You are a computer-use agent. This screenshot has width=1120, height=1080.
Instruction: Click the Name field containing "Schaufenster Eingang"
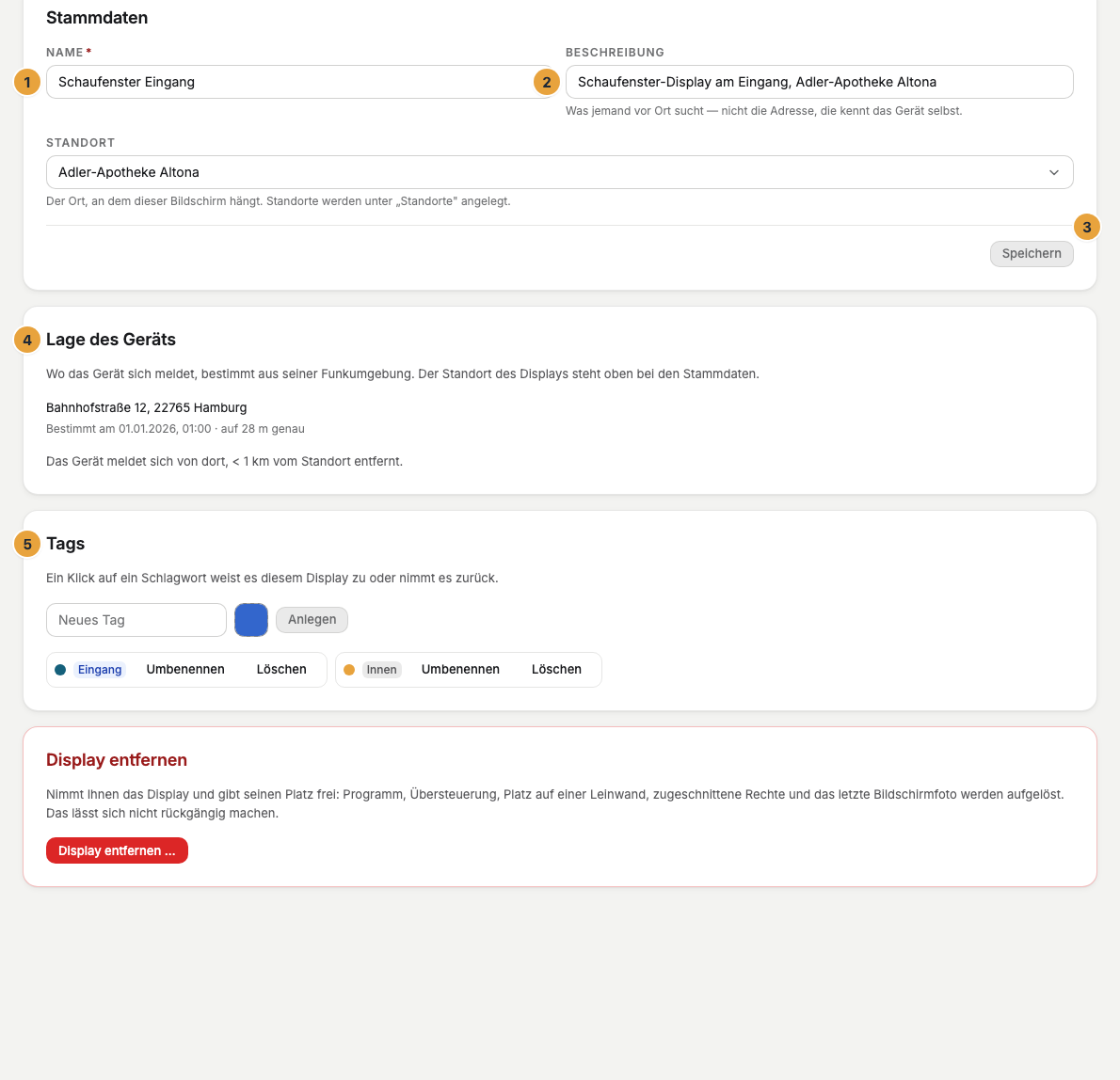[300, 82]
